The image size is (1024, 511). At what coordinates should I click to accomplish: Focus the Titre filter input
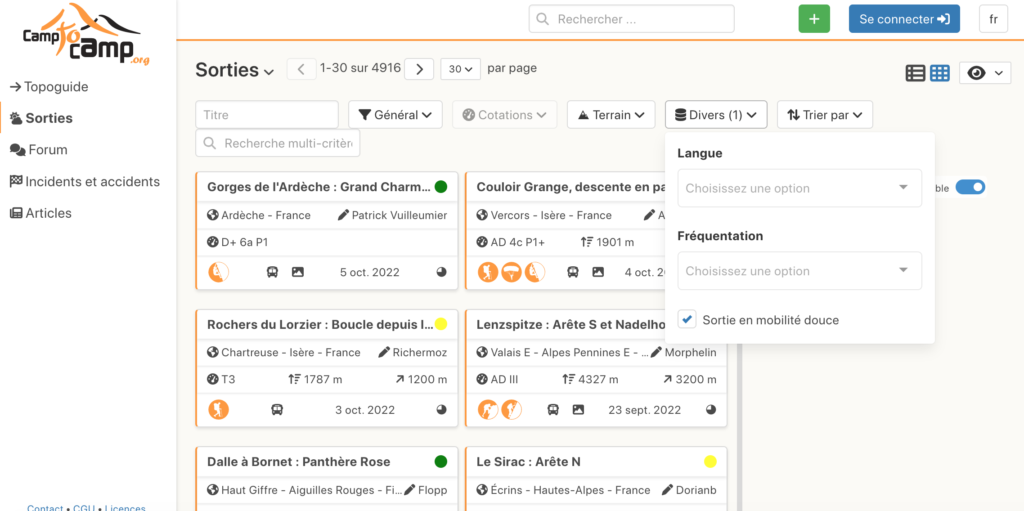[267, 114]
